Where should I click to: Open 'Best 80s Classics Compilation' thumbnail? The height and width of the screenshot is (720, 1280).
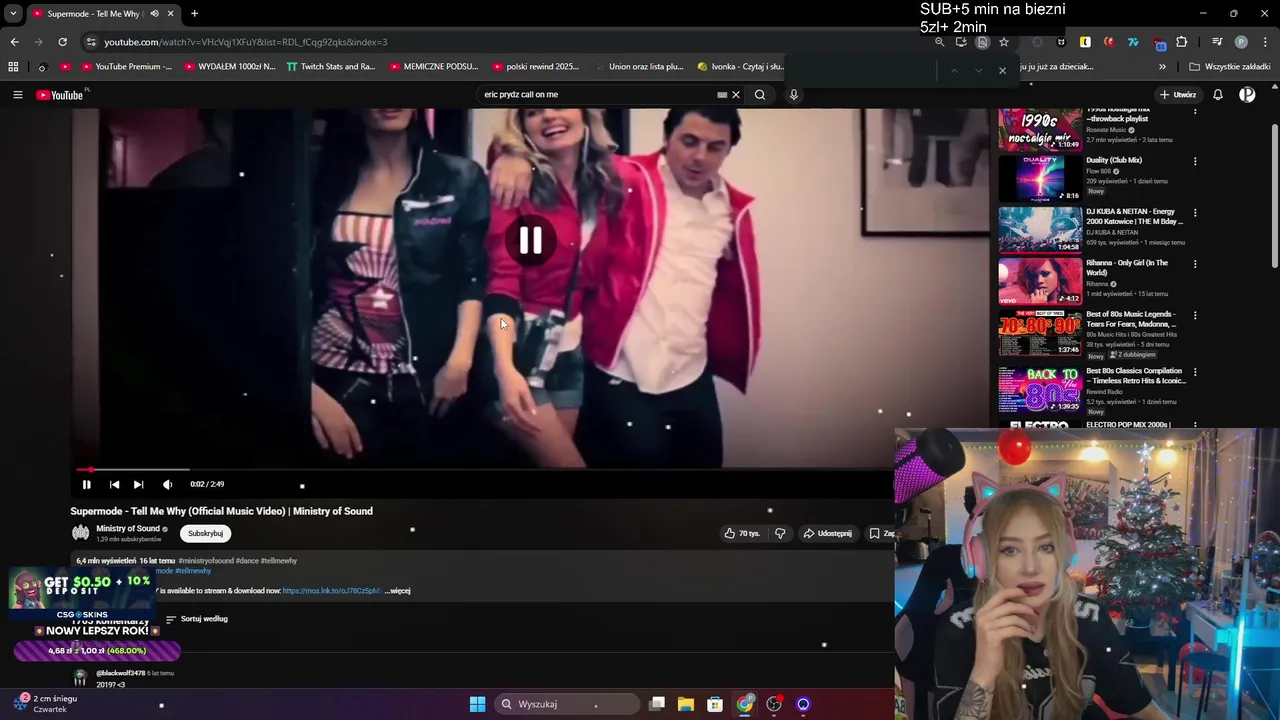pyautogui.click(x=1040, y=390)
